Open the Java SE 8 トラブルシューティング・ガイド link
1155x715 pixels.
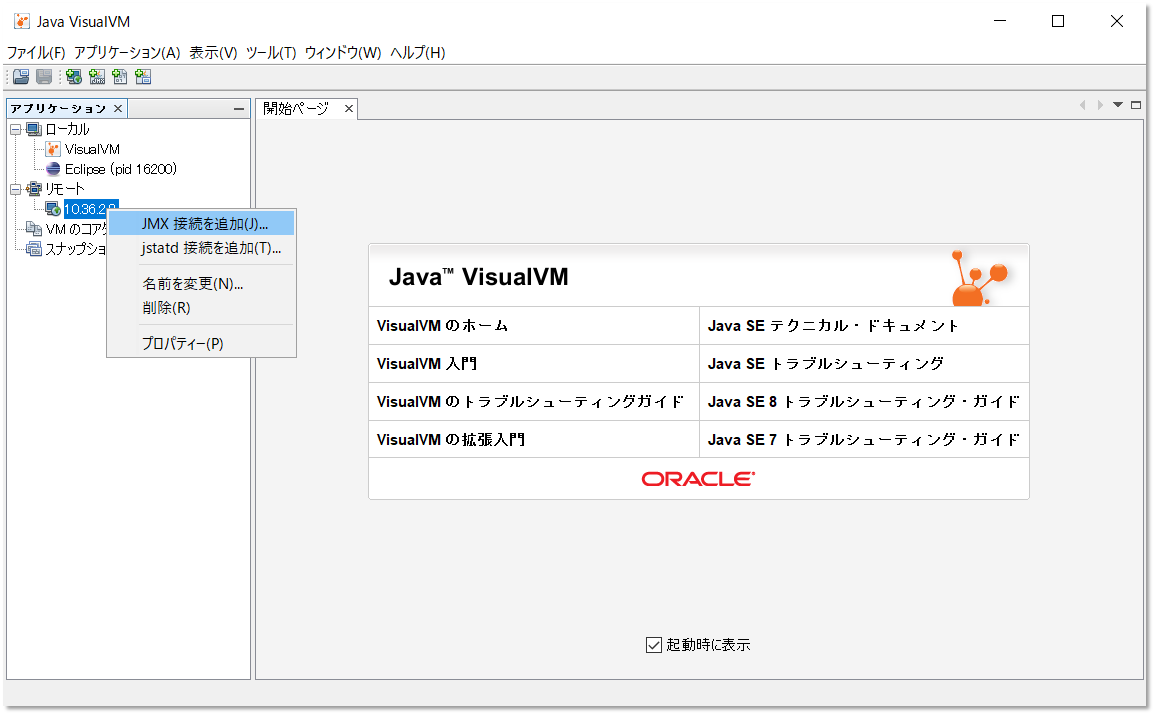coord(862,401)
